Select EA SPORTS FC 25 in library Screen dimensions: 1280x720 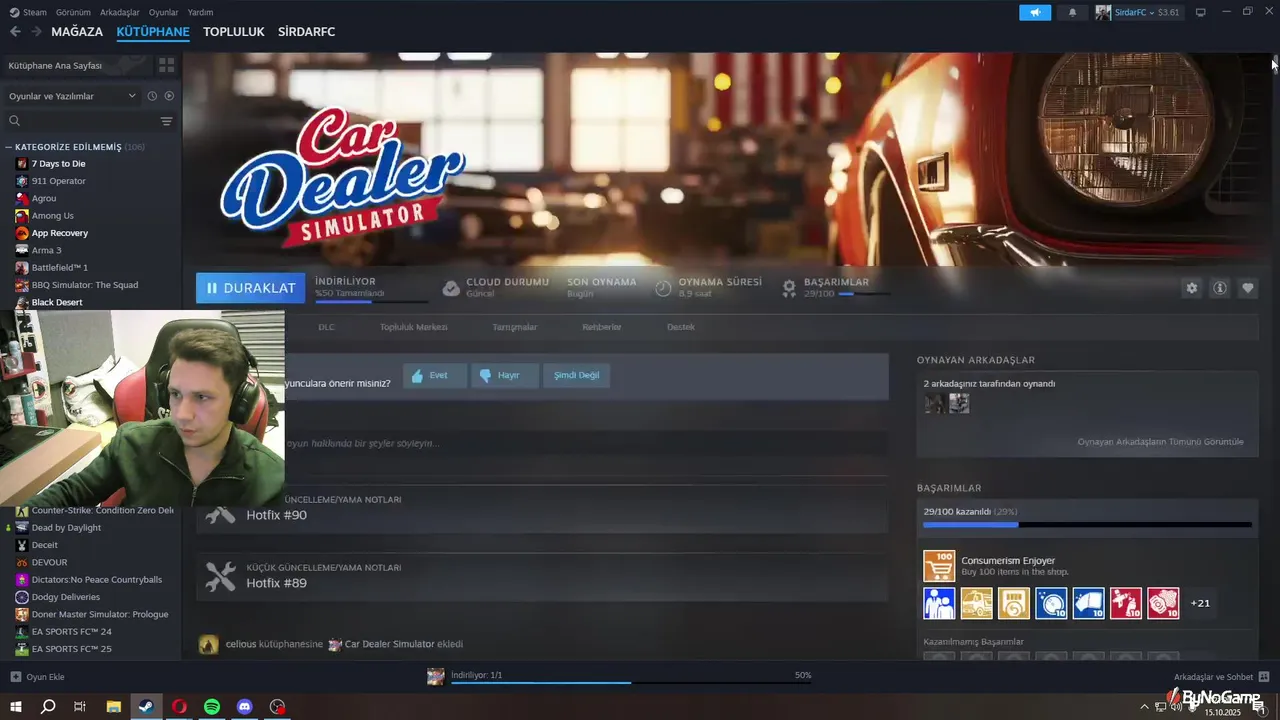[x=71, y=649]
